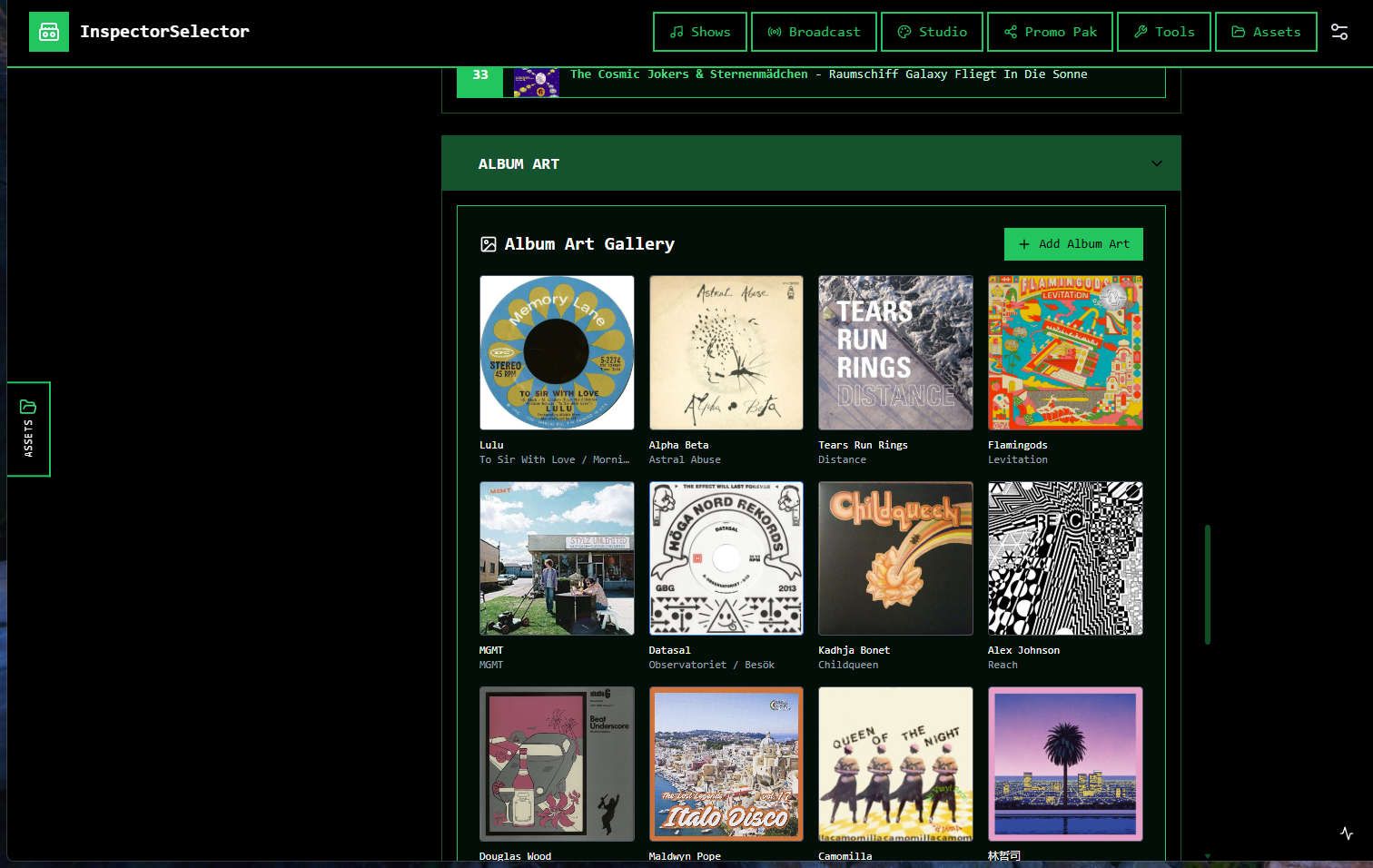The image size is (1373, 868).
Task: Select the Lulu Memory Lane album cover
Action: point(557,353)
